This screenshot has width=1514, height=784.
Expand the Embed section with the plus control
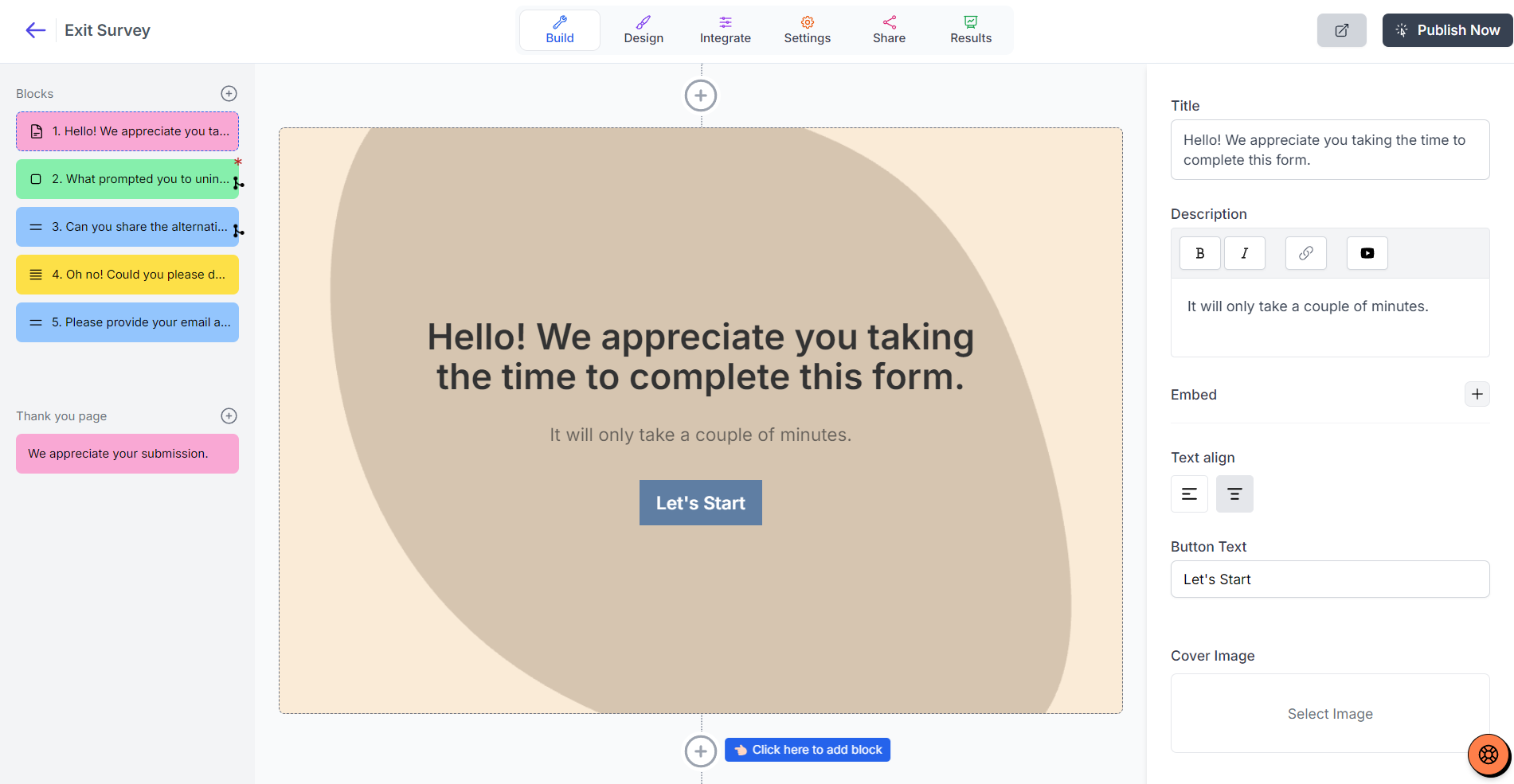point(1477,394)
